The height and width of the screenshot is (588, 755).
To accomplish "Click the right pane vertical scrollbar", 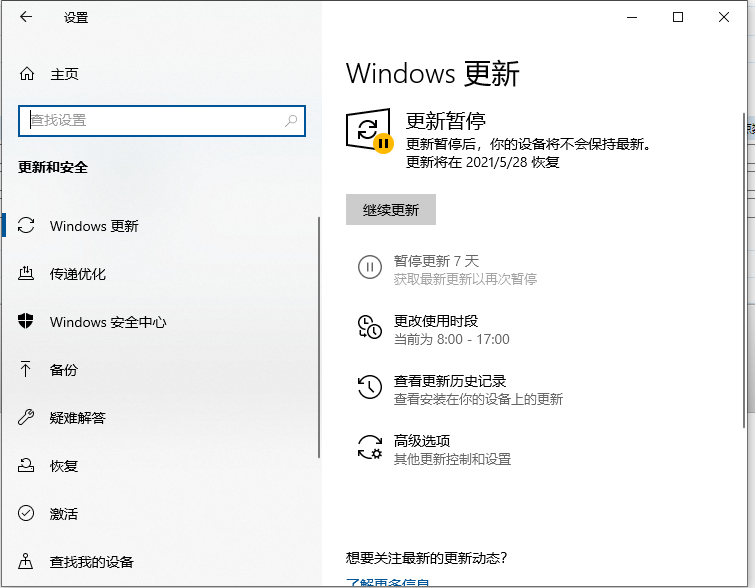I will coord(744,270).
